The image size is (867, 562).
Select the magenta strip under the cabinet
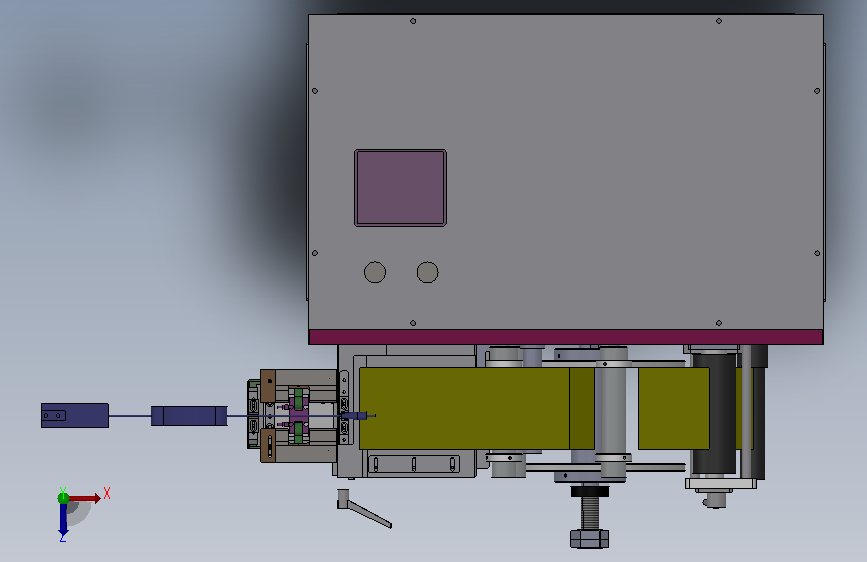click(566, 337)
